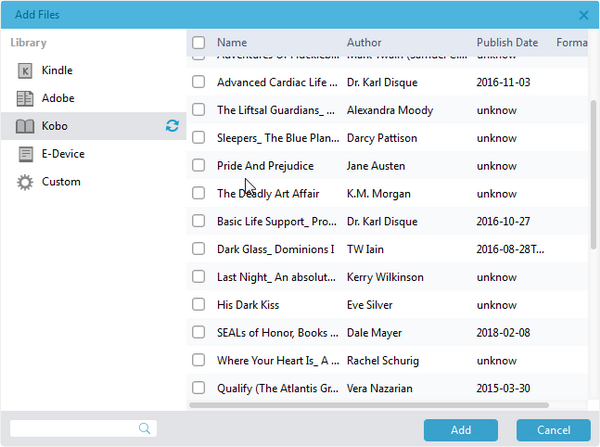Image resolution: width=600 pixels, height=447 pixels.
Task: Click the vertical scrollbar of book list
Action: point(594,170)
